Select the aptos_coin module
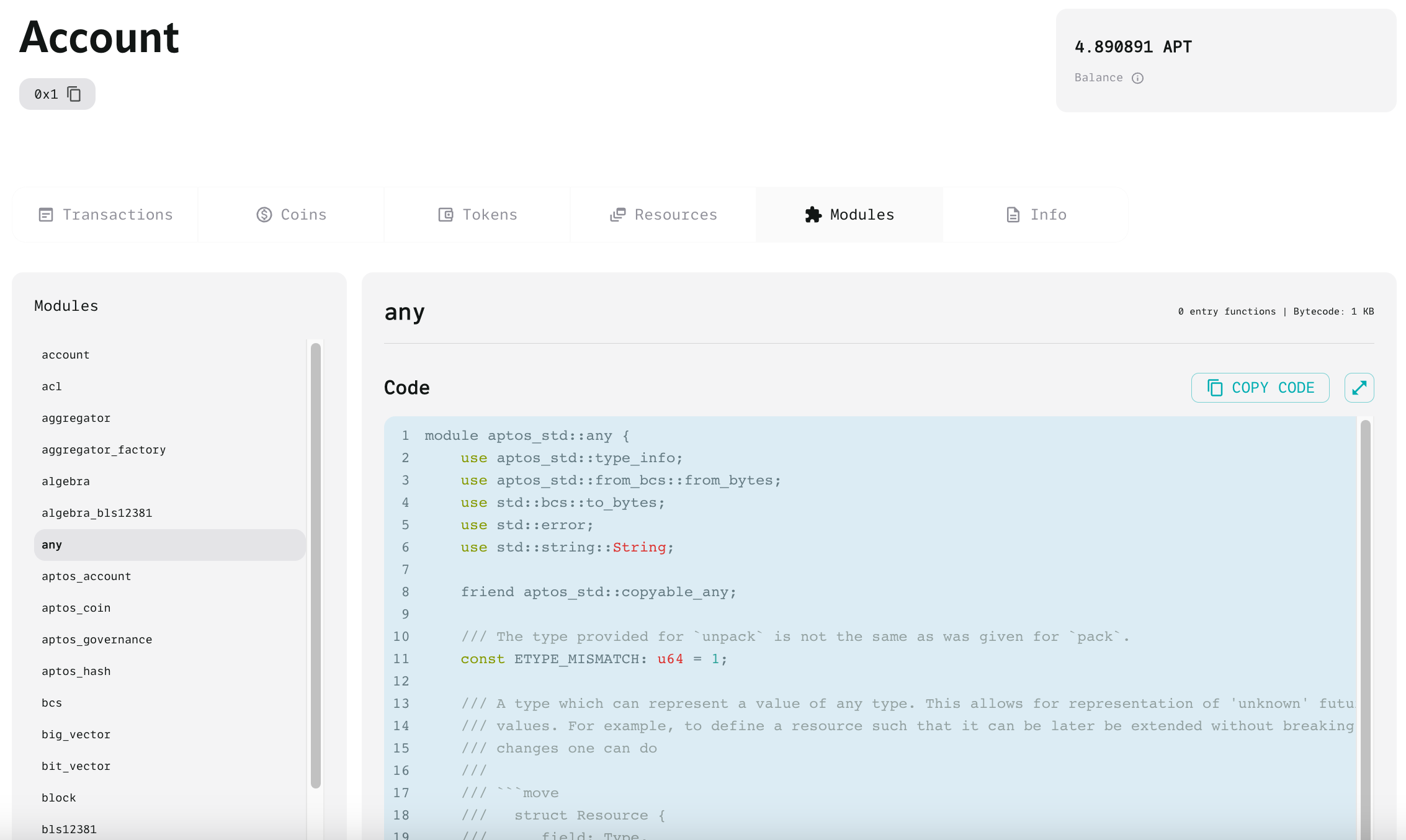The image size is (1406, 840). tap(76, 607)
